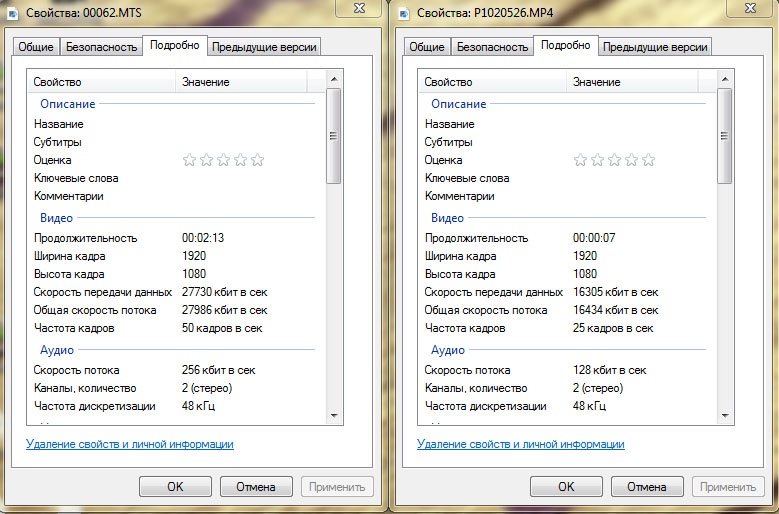779x514 pixels.
Task: Select Комментарии row in P1020526.MP4 window
Action: 567,196
